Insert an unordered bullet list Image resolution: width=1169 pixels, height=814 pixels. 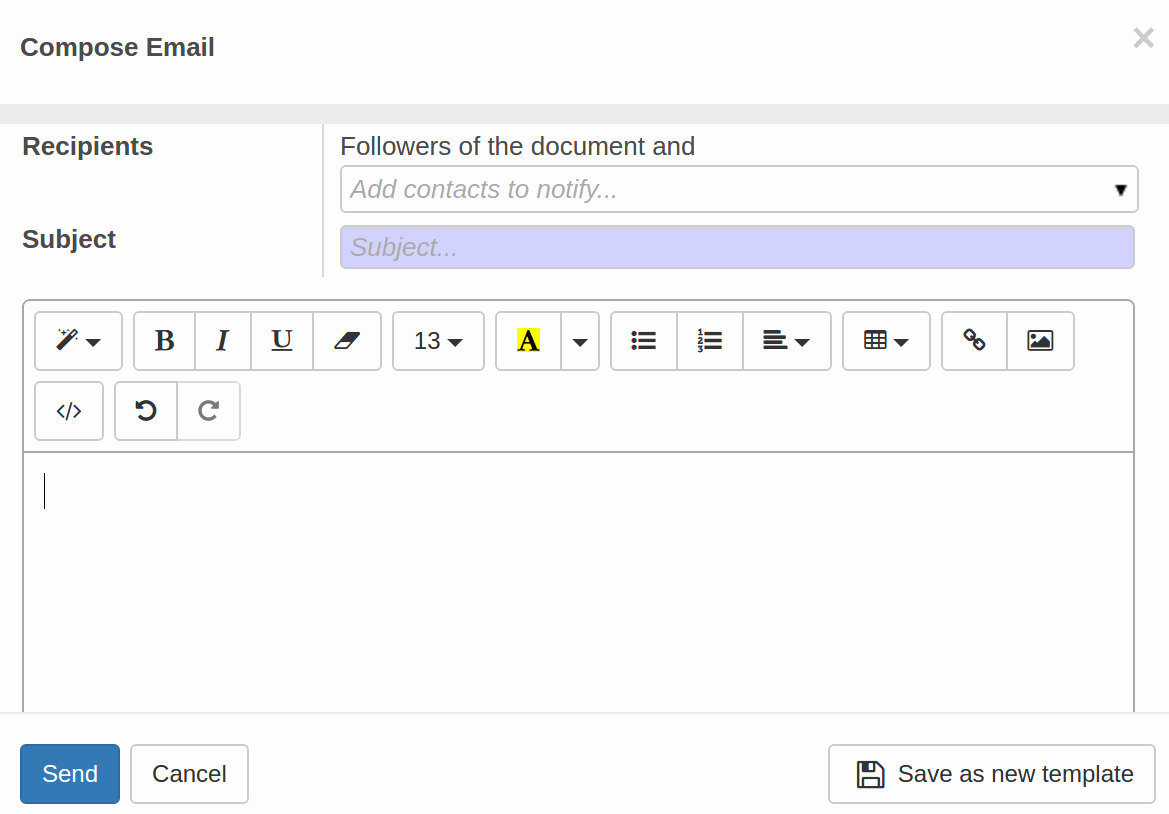click(x=643, y=341)
